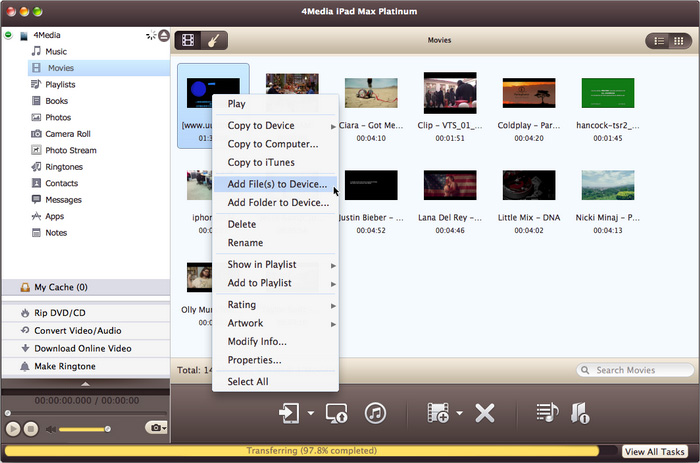Click the Copy to Computer toolbar icon
The width and height of the screenshot is (700, 463).
pos(337,412)
